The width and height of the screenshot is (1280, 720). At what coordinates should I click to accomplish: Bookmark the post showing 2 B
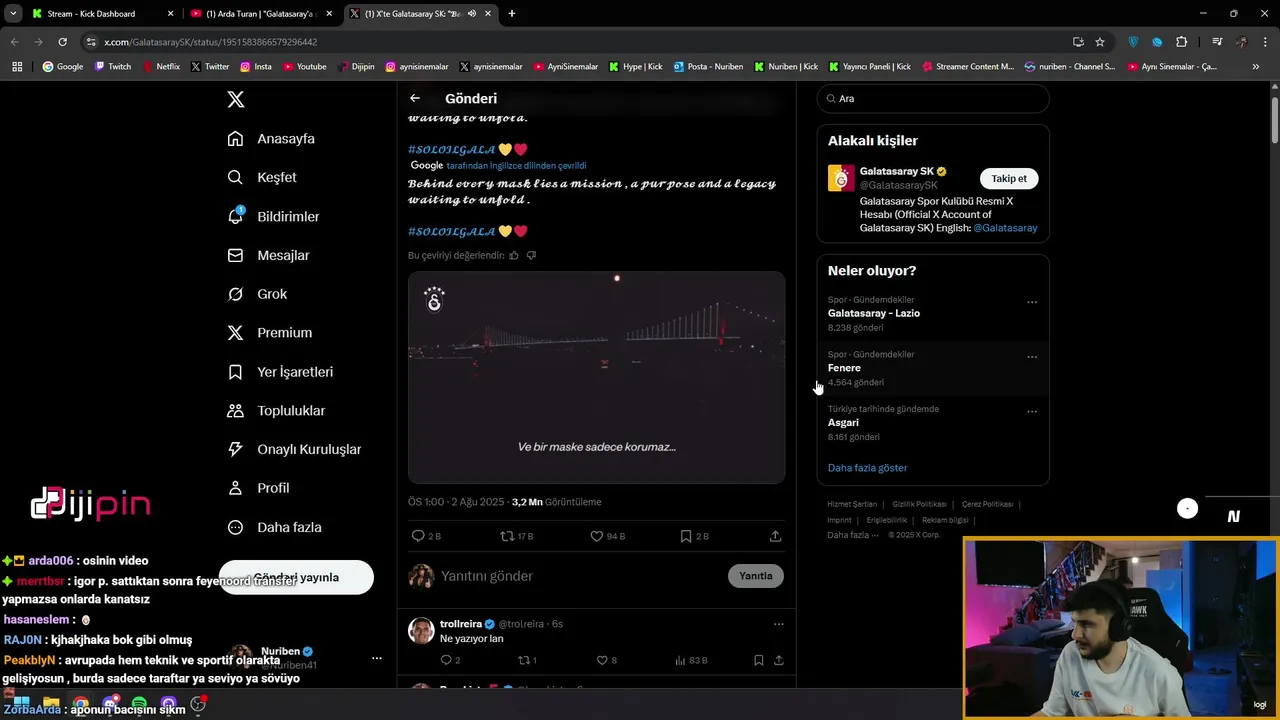point(694,536)
